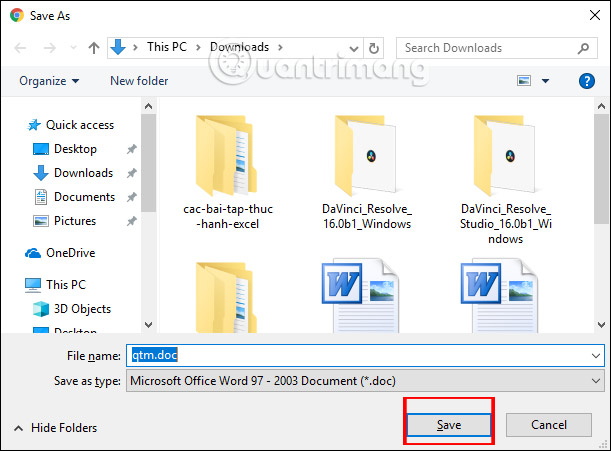Collapse the pane with Hide Folders
Viewport: 611px width, 451px height.
pos(55,428)
